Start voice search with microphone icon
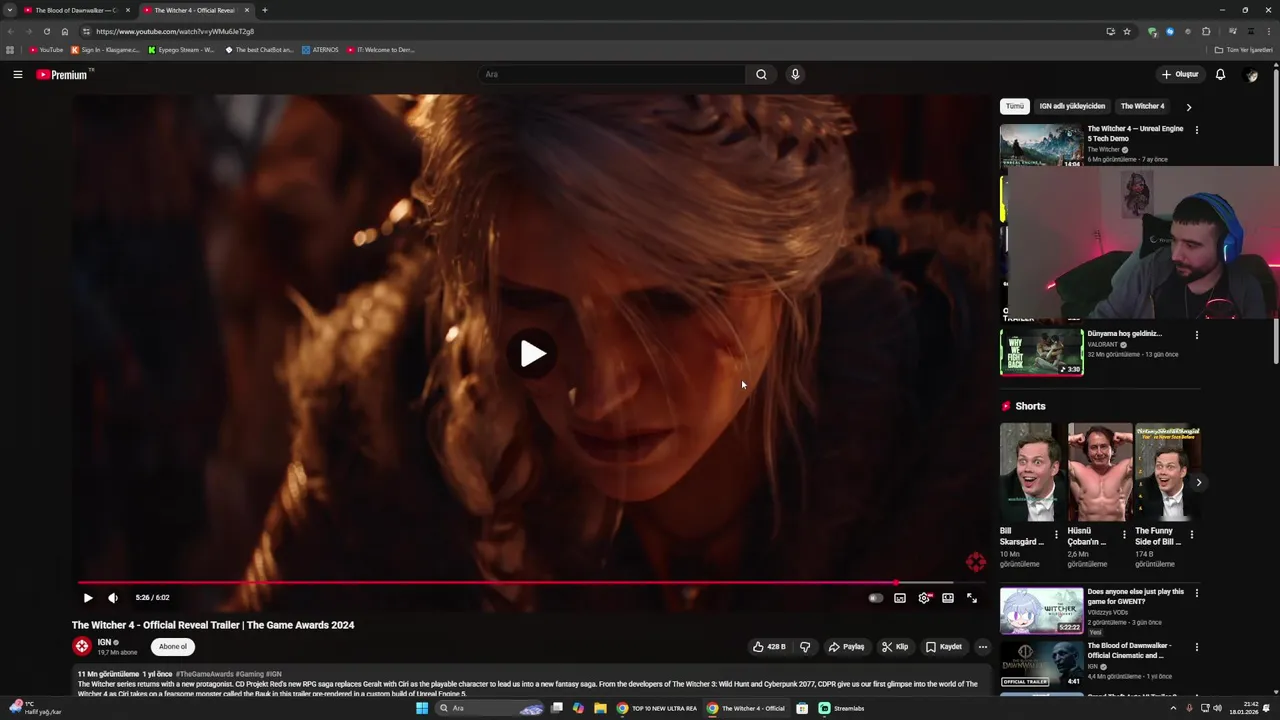1280x720 pixels. tap(795, 74)
